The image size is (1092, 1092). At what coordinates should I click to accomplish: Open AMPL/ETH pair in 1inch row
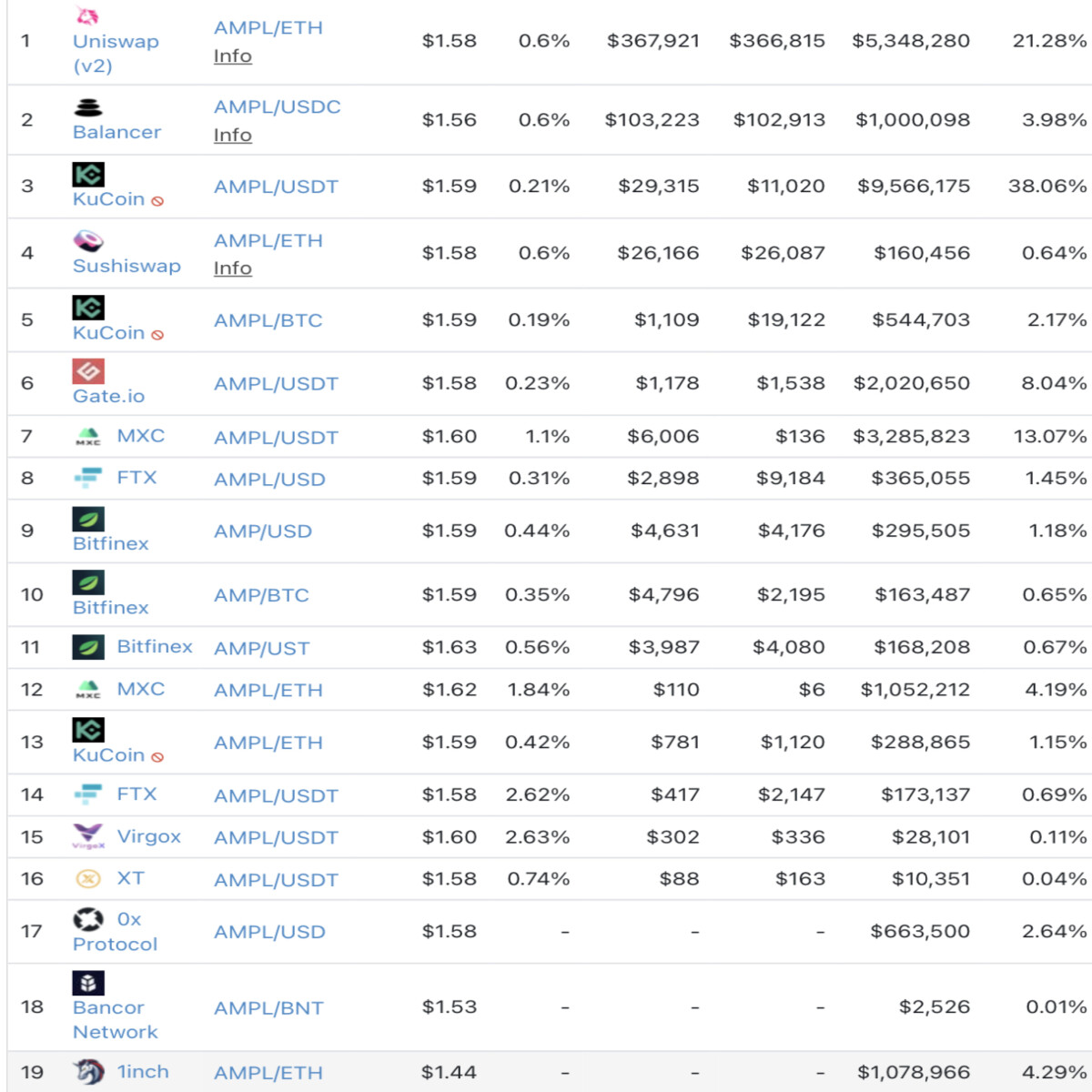pos(268,1074)
